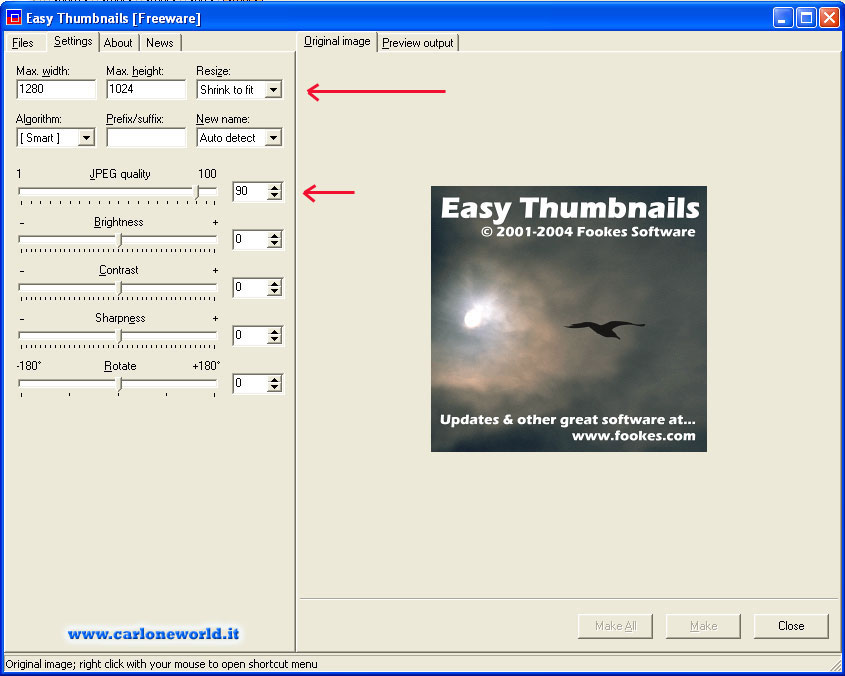Expand the Algorithm dropdown
This screenshot has width=845, height=676.
coord(86,138)
